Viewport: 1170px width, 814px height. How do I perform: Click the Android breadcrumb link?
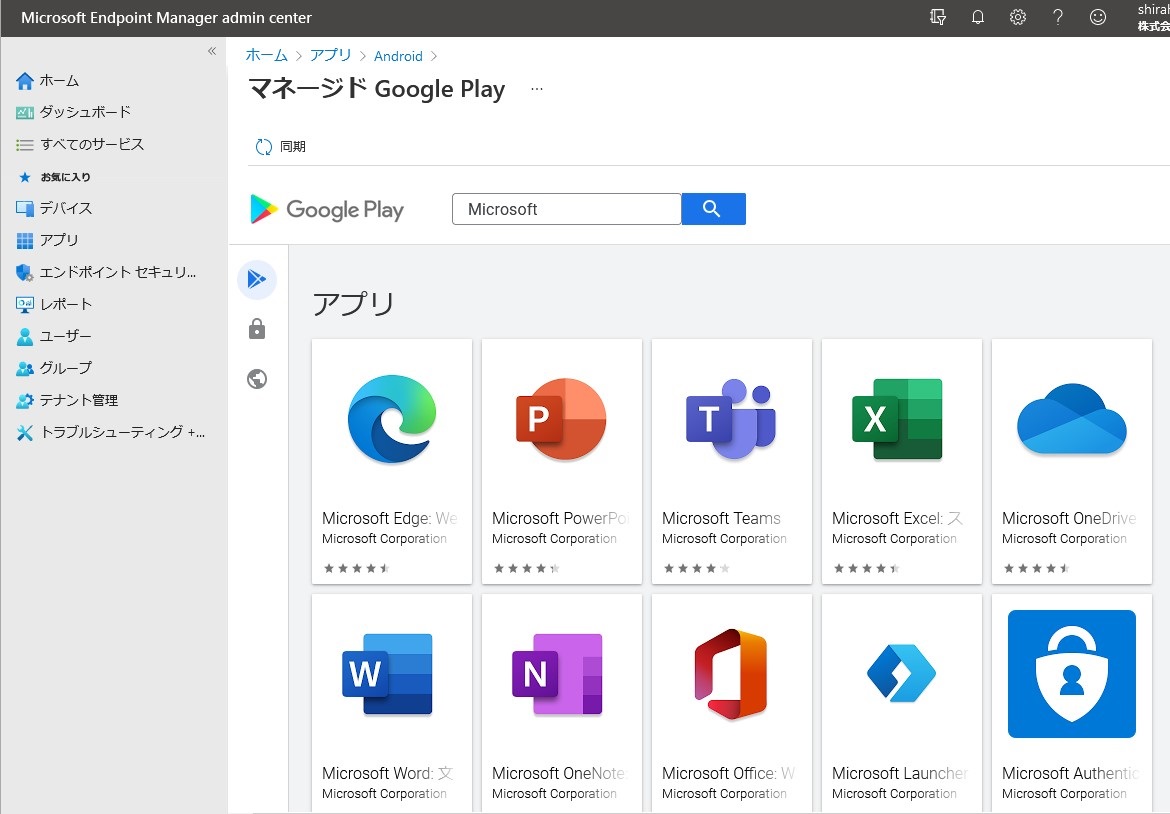coord(398,56)
